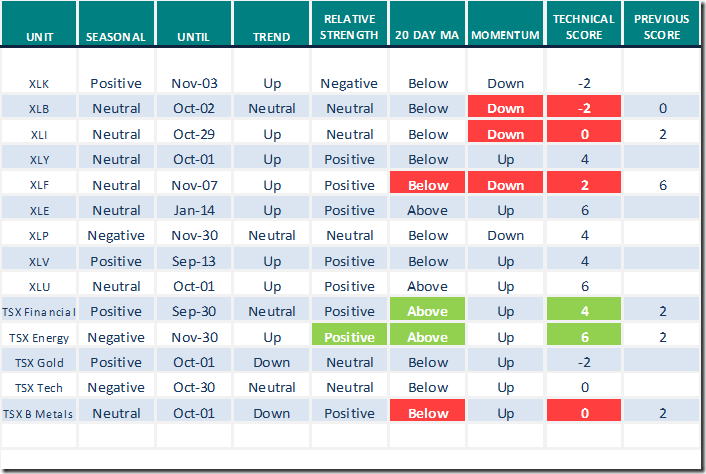
Task: Select the previous score 6 cell
Action: tap(661, 185)
